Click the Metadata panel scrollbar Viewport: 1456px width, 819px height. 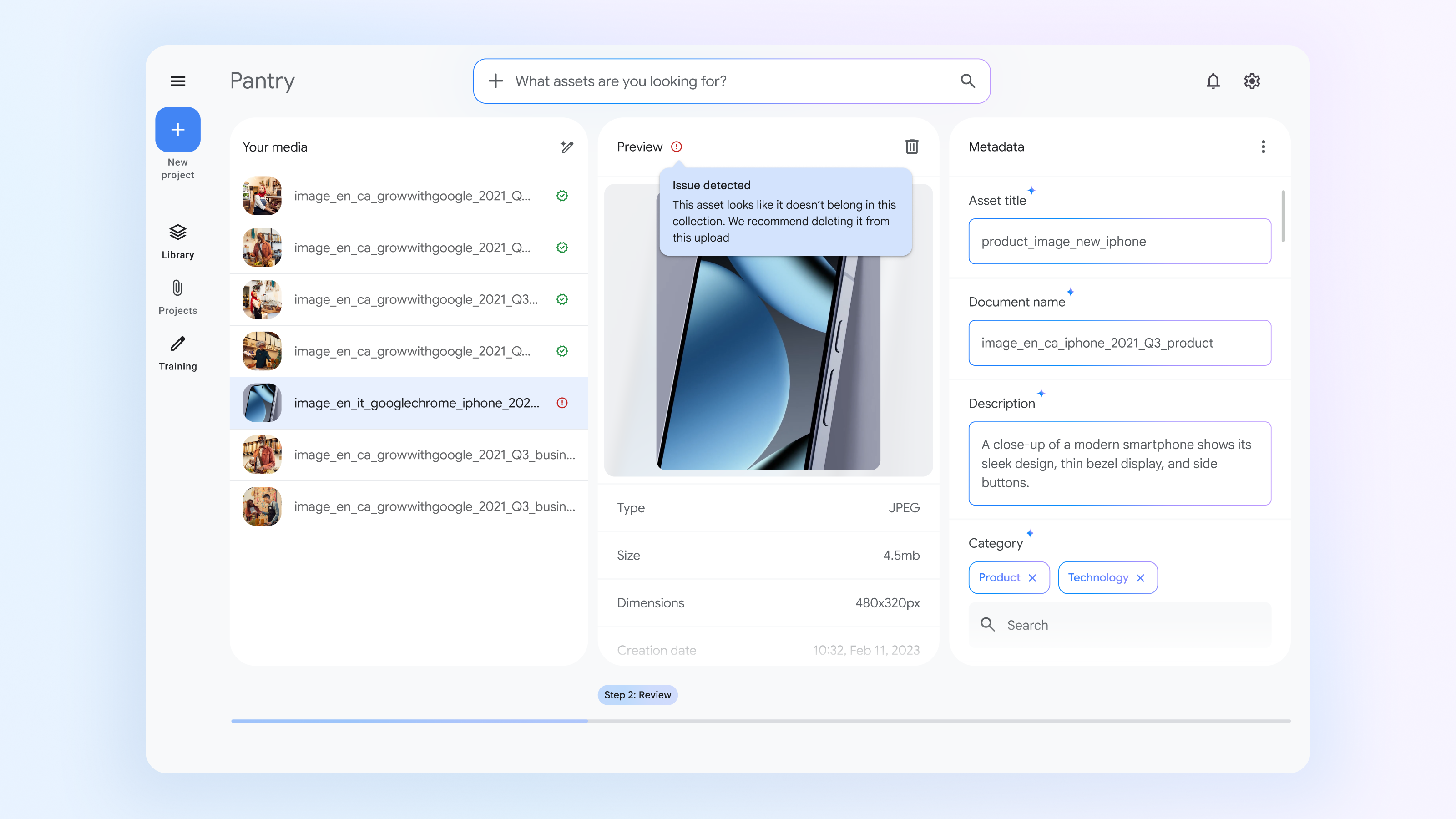click(x=1283, y=216)
